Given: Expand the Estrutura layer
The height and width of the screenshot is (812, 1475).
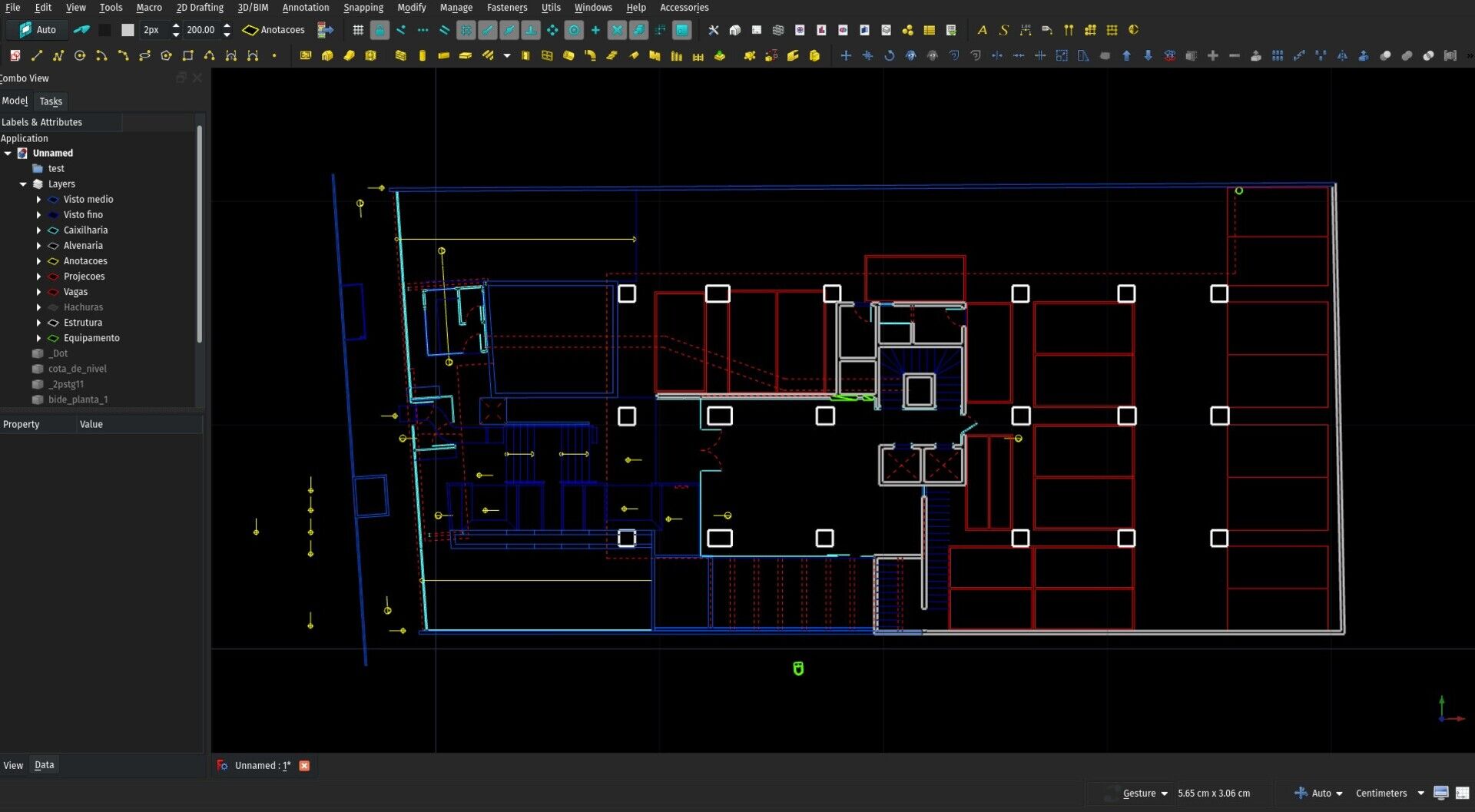Looking at the screenshot, I should pos(38,322).
